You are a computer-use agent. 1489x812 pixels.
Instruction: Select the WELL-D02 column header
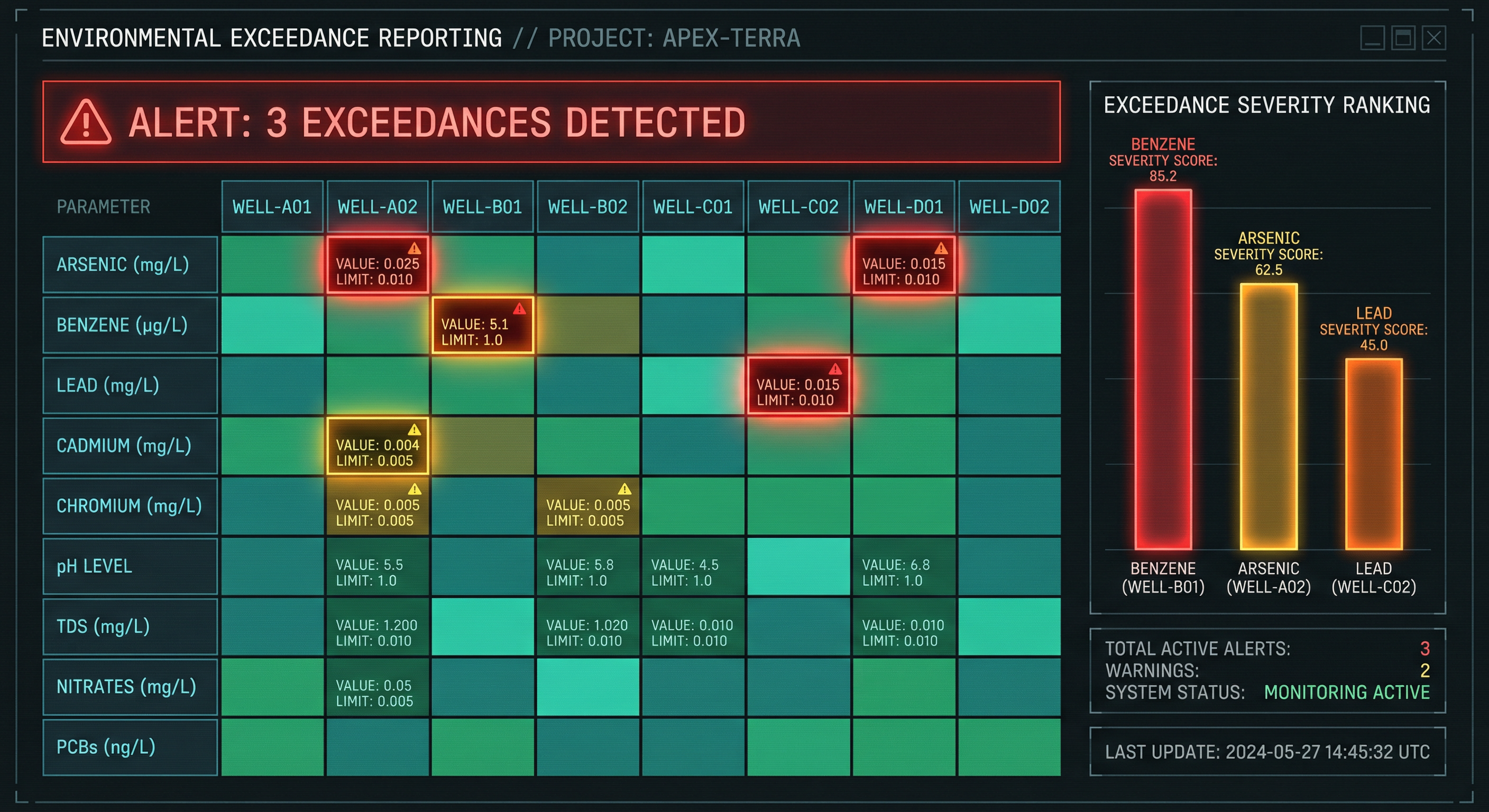pos(1010,206)
